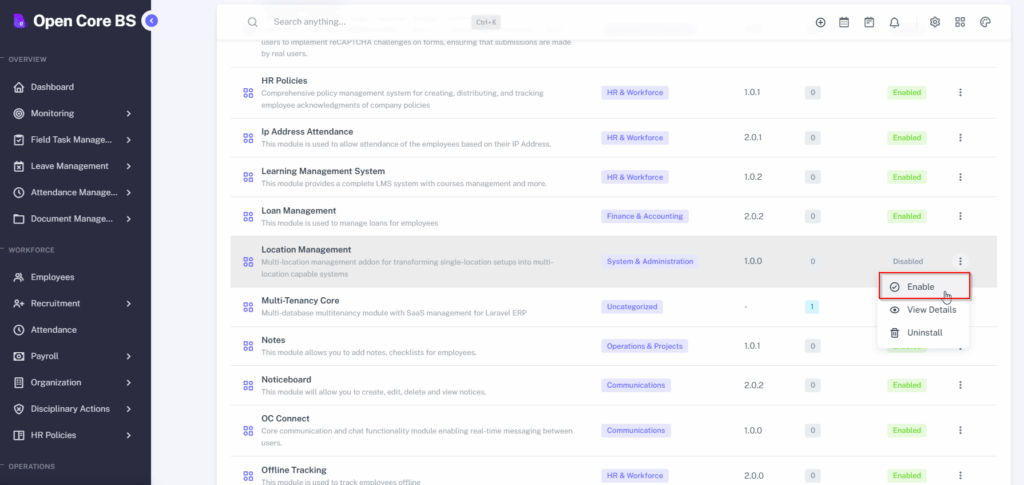Open the three-dot menu for Noticeboard
Viewport: 1024px width, 485px height.
point(960,385)
